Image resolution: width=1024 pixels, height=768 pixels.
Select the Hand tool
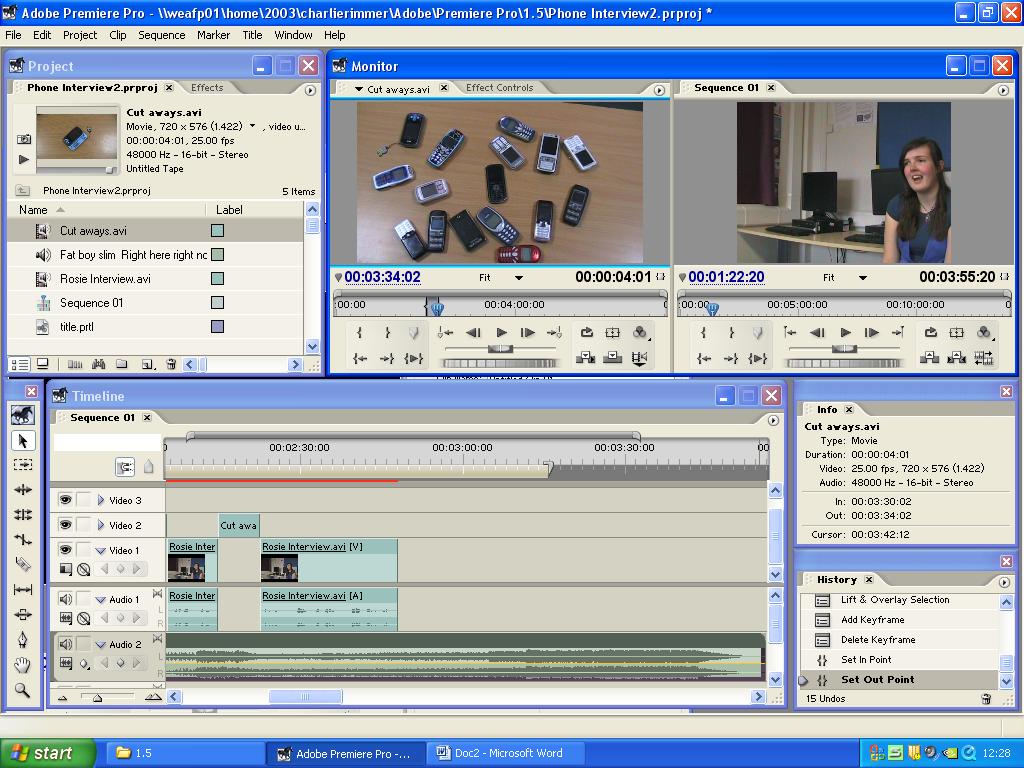(x=23, y=665)
